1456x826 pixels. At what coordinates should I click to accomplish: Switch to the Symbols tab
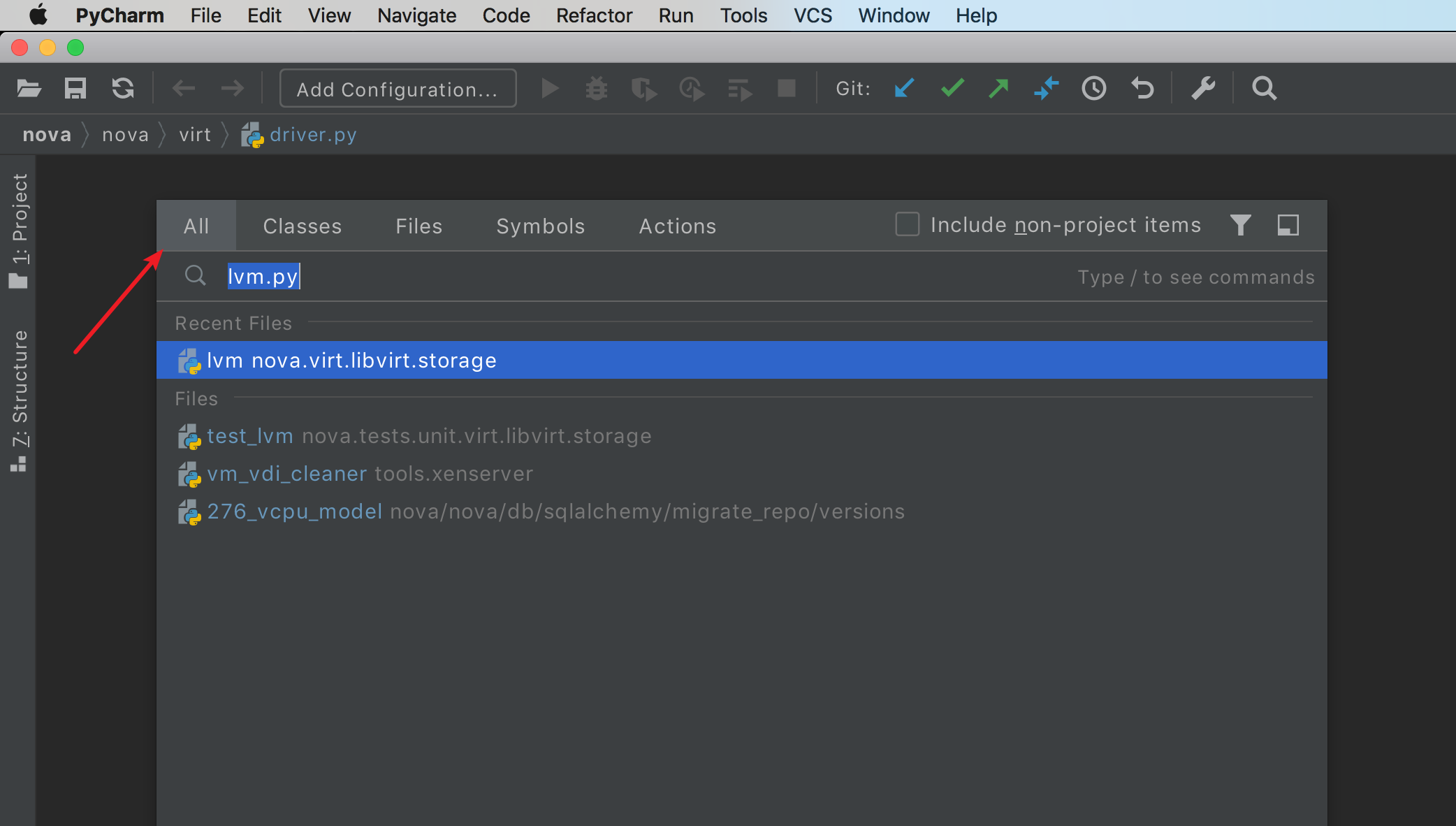pos(540,226)
